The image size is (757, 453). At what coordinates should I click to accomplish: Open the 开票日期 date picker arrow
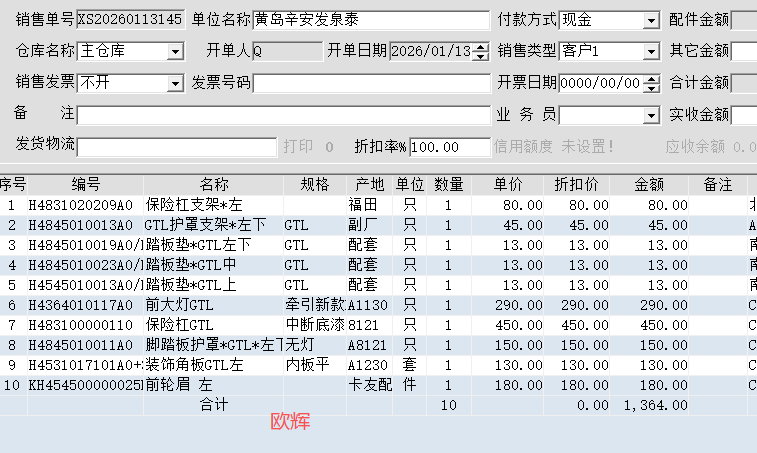tap(651, 83)
